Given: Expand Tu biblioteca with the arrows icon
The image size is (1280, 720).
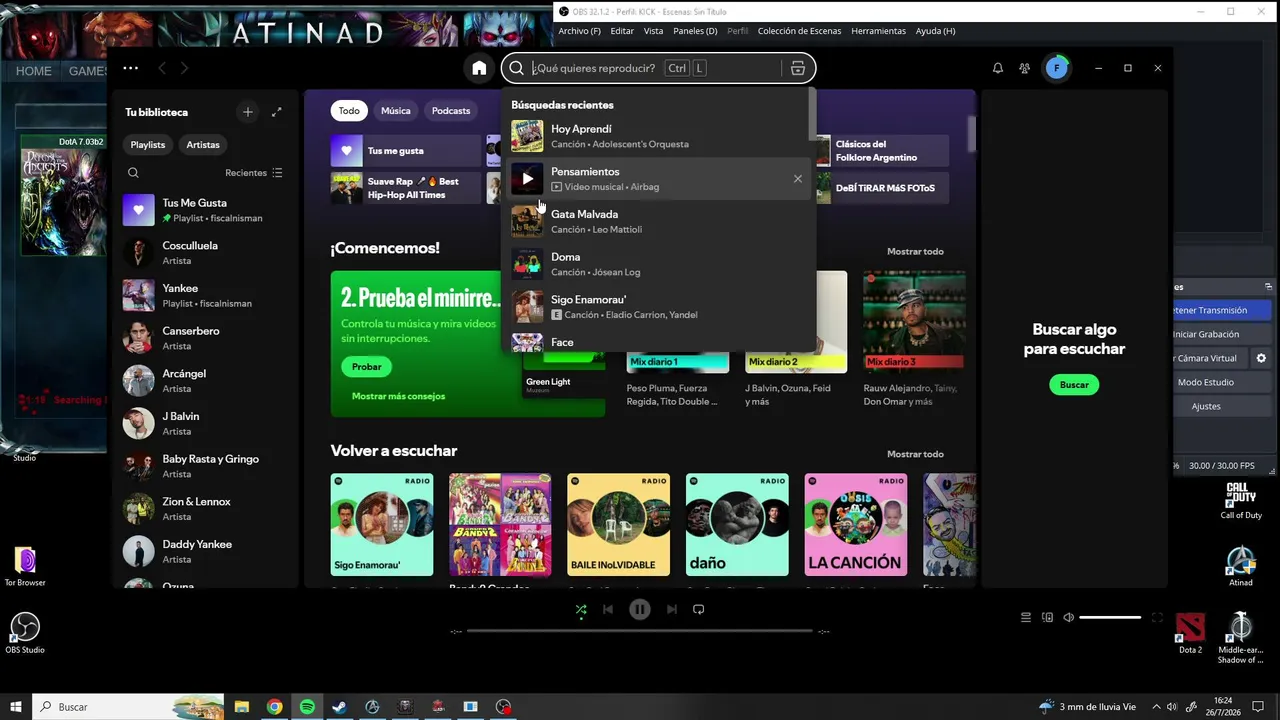Looking at the screenshot, I should pyautogui.click(x=277, y=112).
